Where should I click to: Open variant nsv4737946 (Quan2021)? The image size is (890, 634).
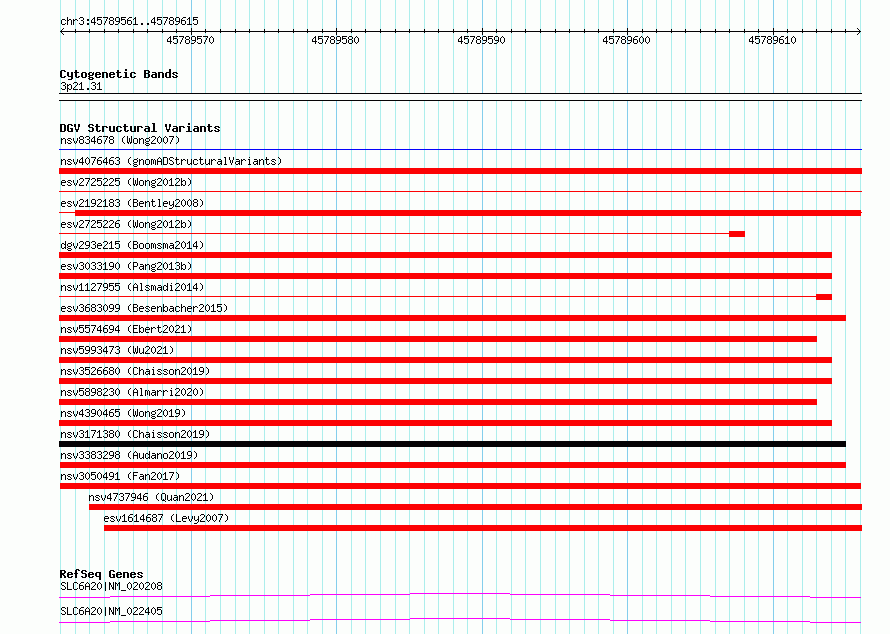pos(152,498)
